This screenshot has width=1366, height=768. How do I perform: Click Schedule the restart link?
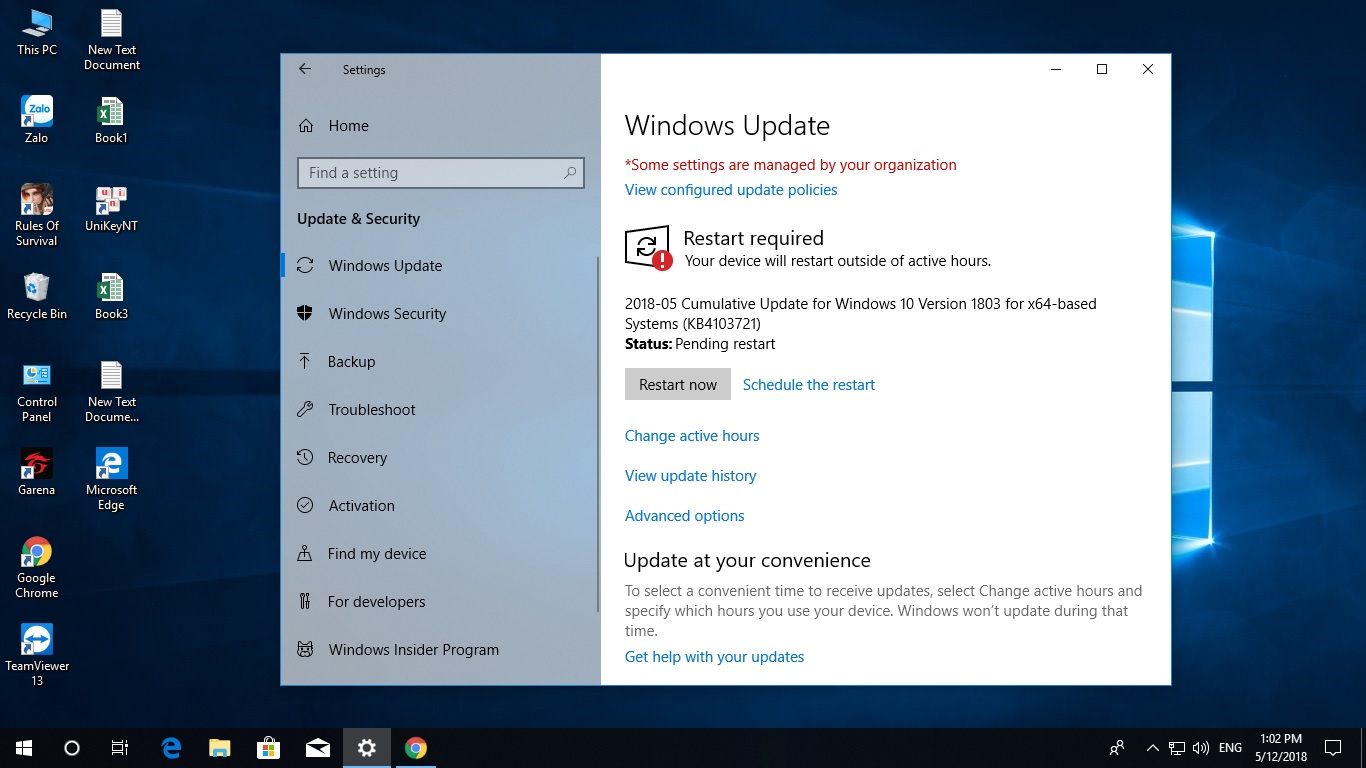(x=809, y=385)
